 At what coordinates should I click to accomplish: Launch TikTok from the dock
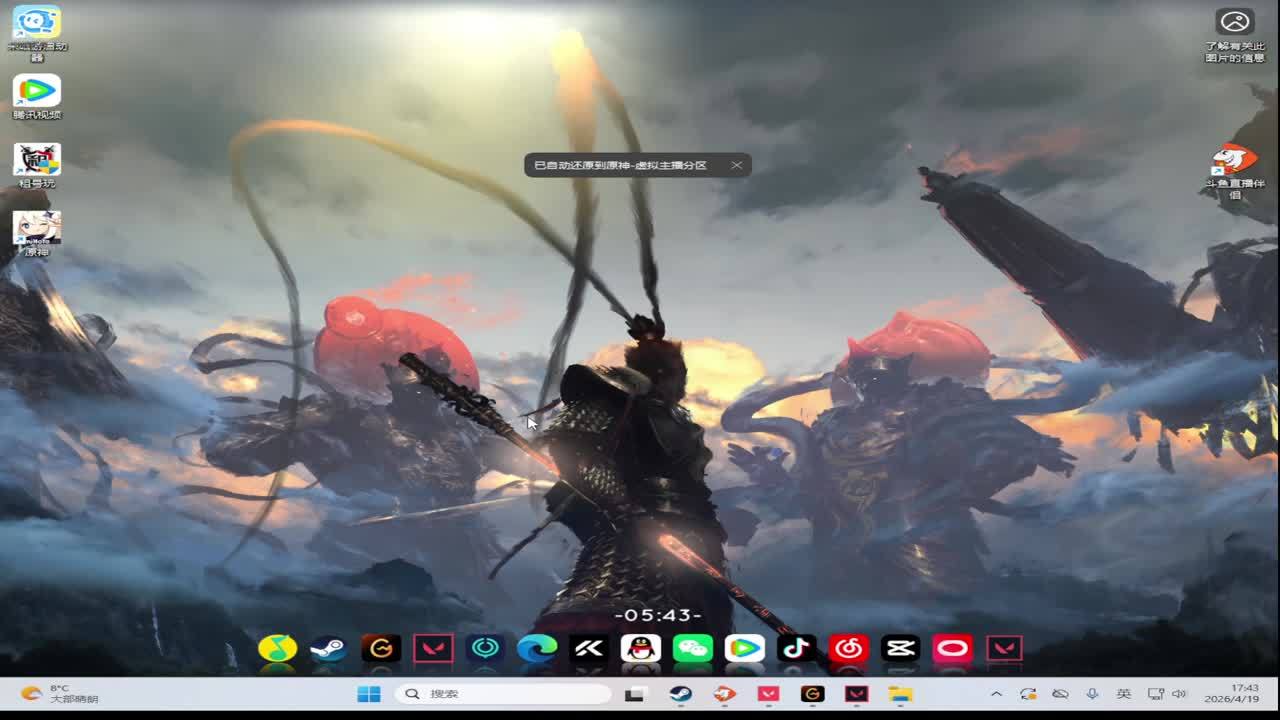pyautogui.click(x=796, y=649)
